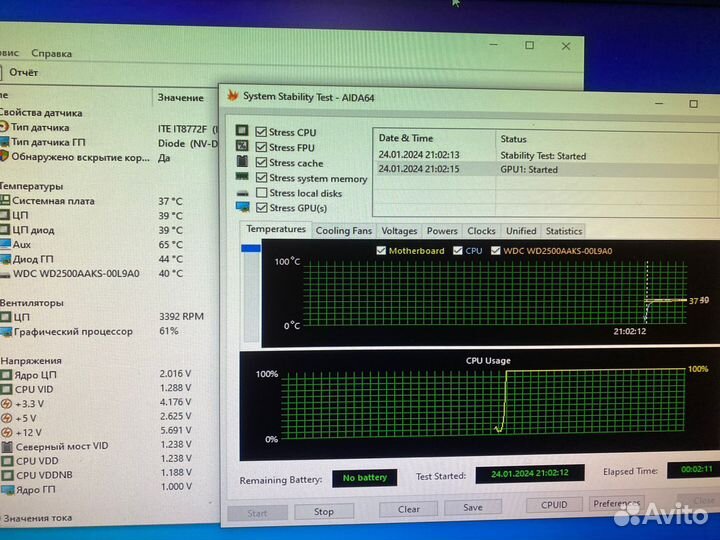The image size is (720, 540).
Task: Click the +5 V lightning icon
Action: point(6,418)
